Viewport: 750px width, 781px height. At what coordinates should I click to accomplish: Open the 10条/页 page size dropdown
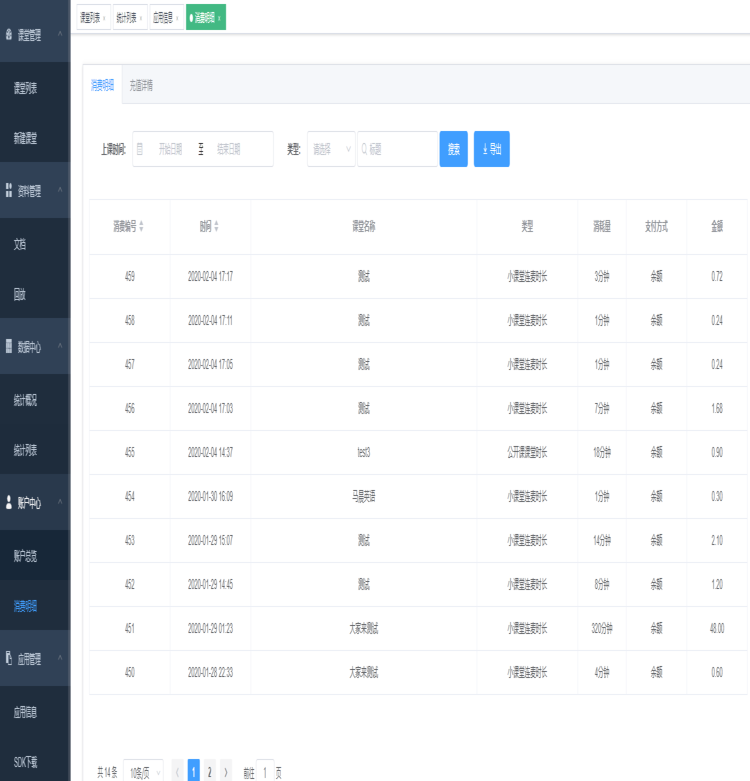pos(145,772)
